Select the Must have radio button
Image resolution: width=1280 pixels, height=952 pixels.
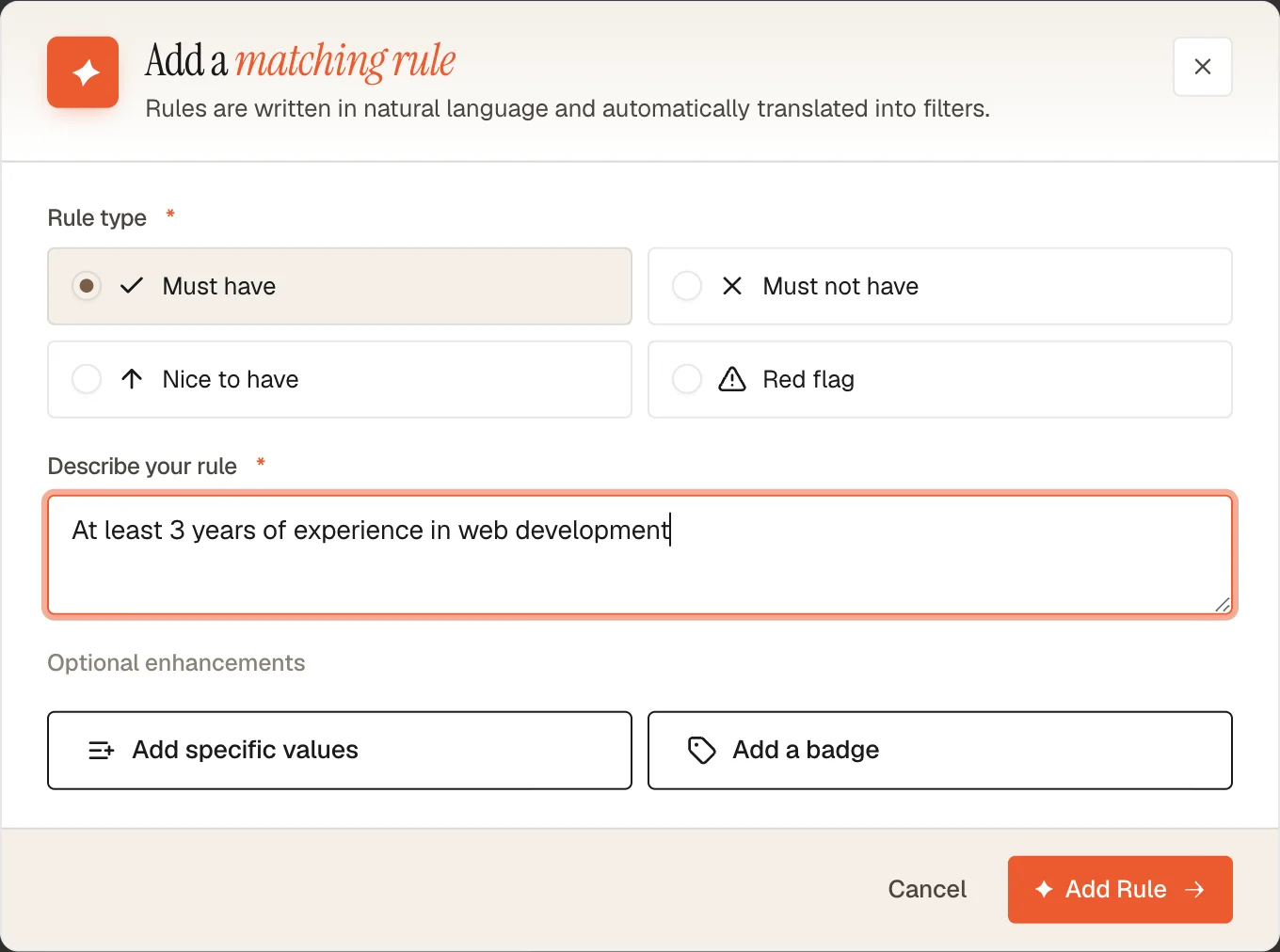pos(87,286)
